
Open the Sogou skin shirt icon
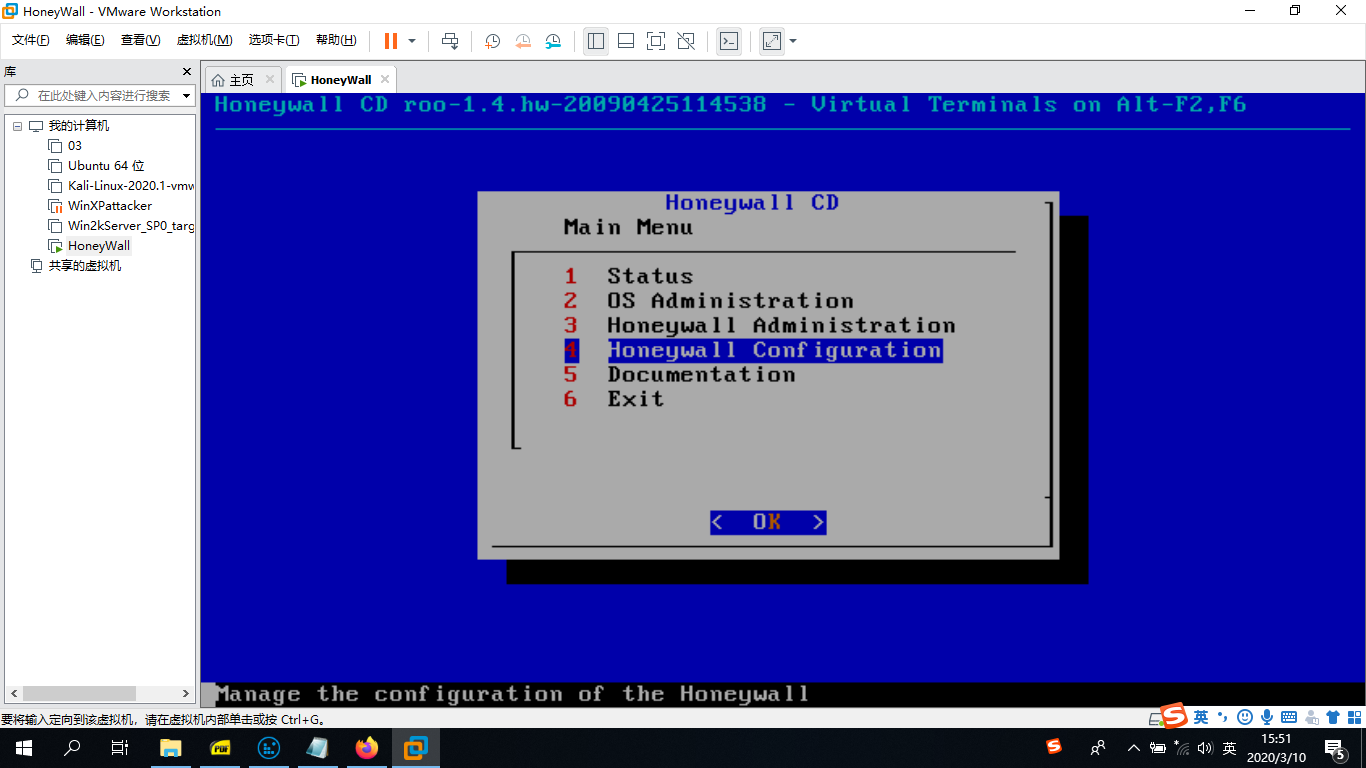(x=1333, y=717)
